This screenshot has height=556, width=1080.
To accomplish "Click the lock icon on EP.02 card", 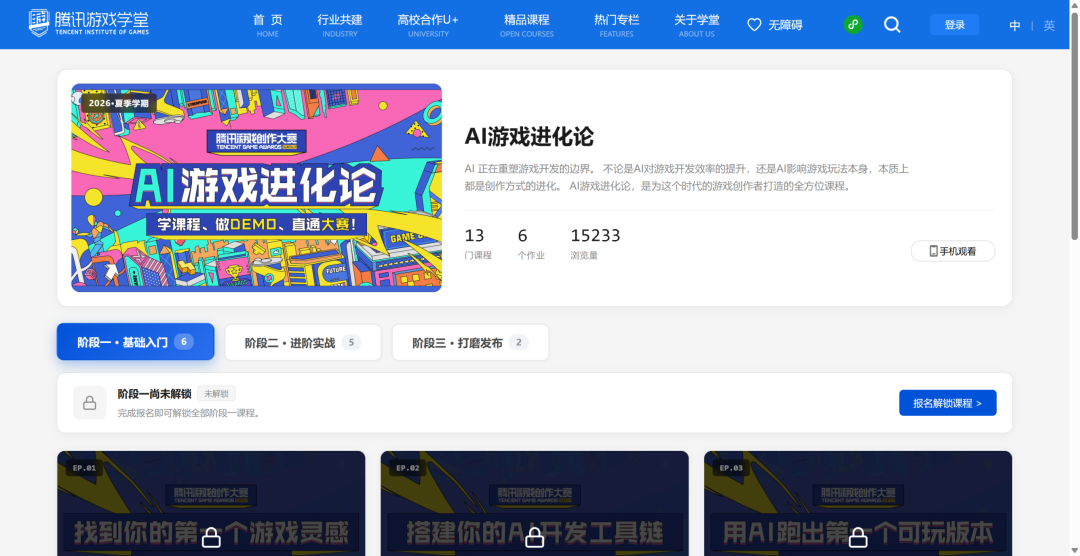I will [534, 537].
